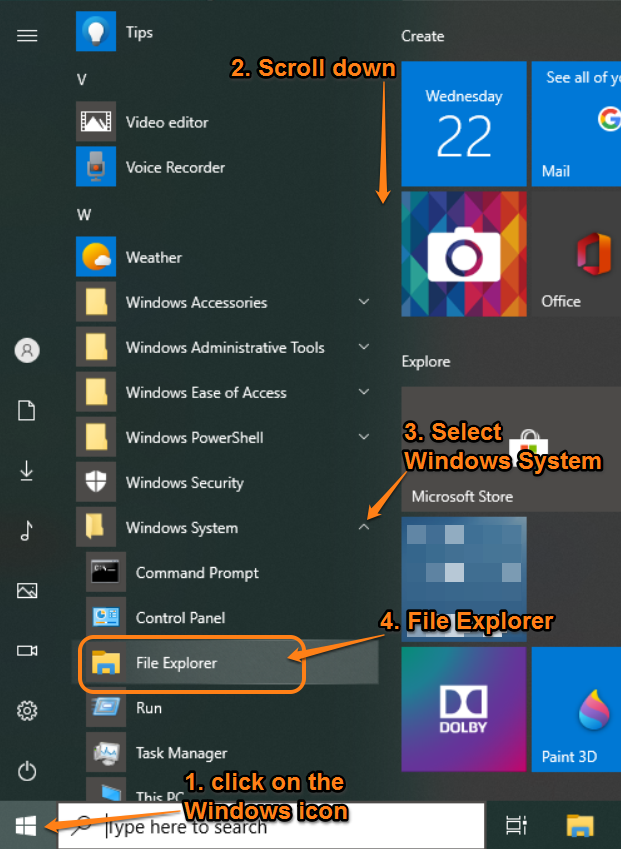This screenshot has height=849, width=621.
Task: Open Music from the sidebar note icon
Action: coord(27,531)
